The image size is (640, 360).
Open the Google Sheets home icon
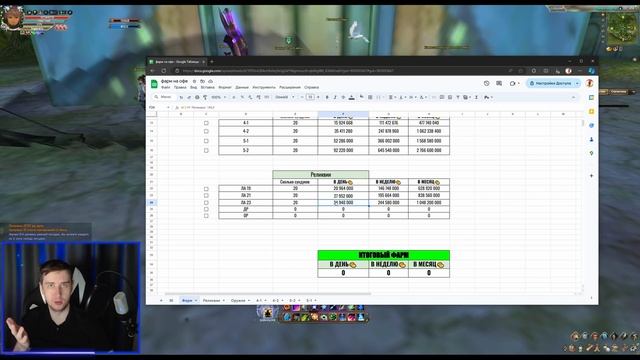point(154,84)
